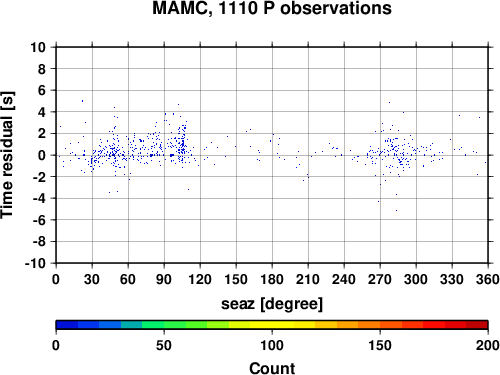Click the x-axis tick label 90

coord(164,279)
